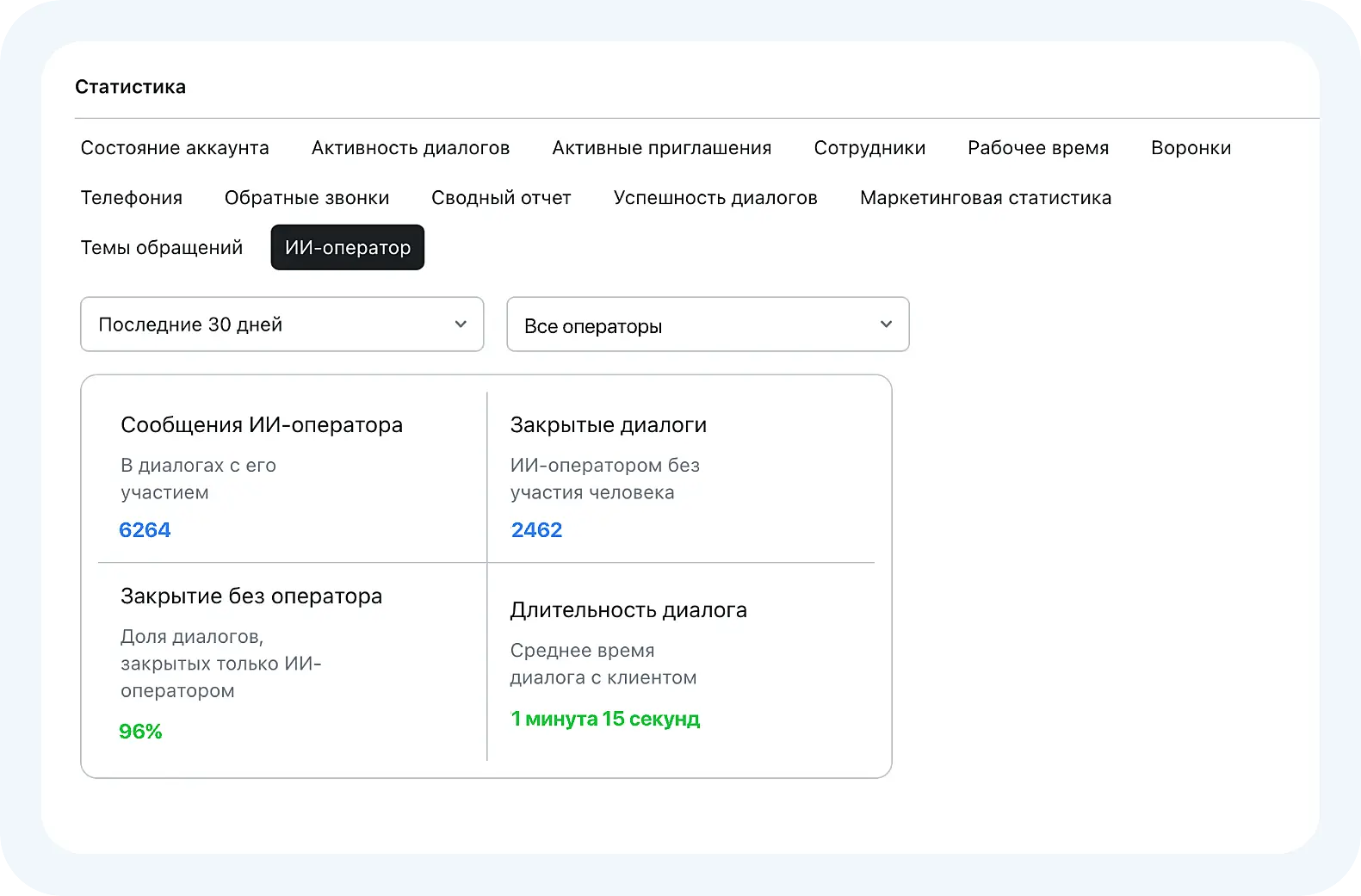The width and height of the screenshot is (1361, 896).
Task: Click the Статистика page heading
Action: pyautogui.click(x=130, y=87)
